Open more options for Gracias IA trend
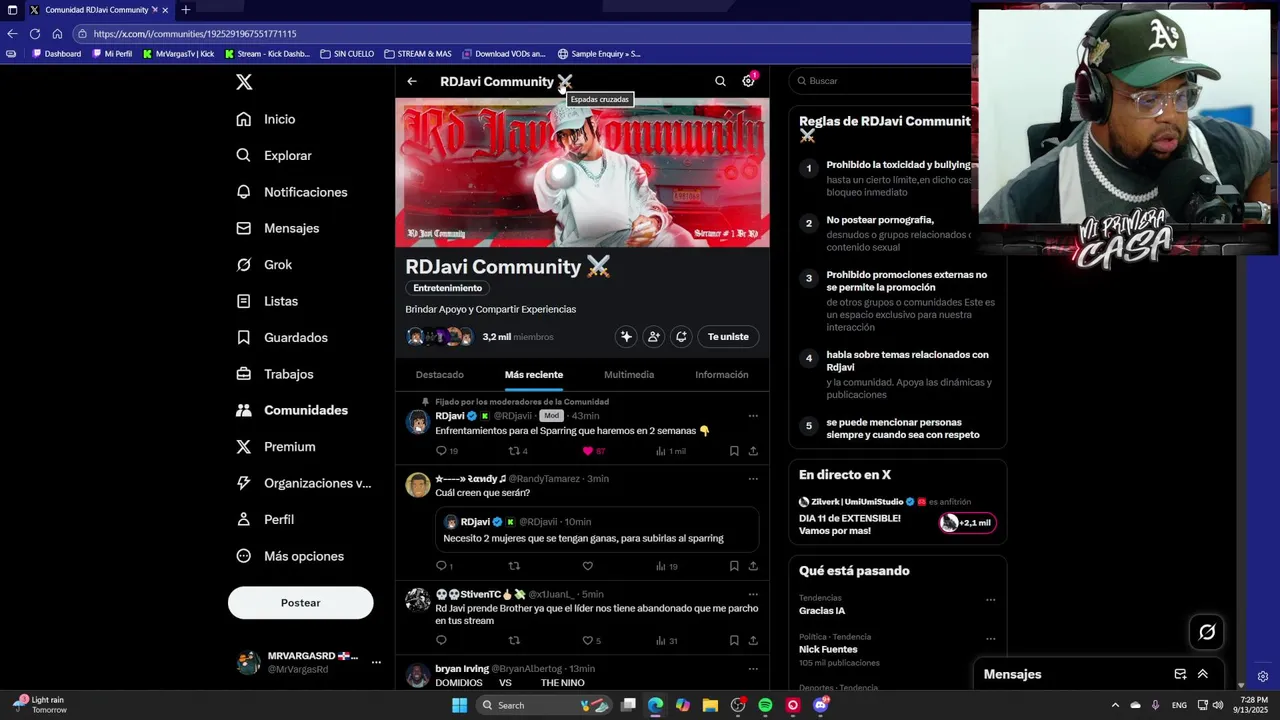 991,600
